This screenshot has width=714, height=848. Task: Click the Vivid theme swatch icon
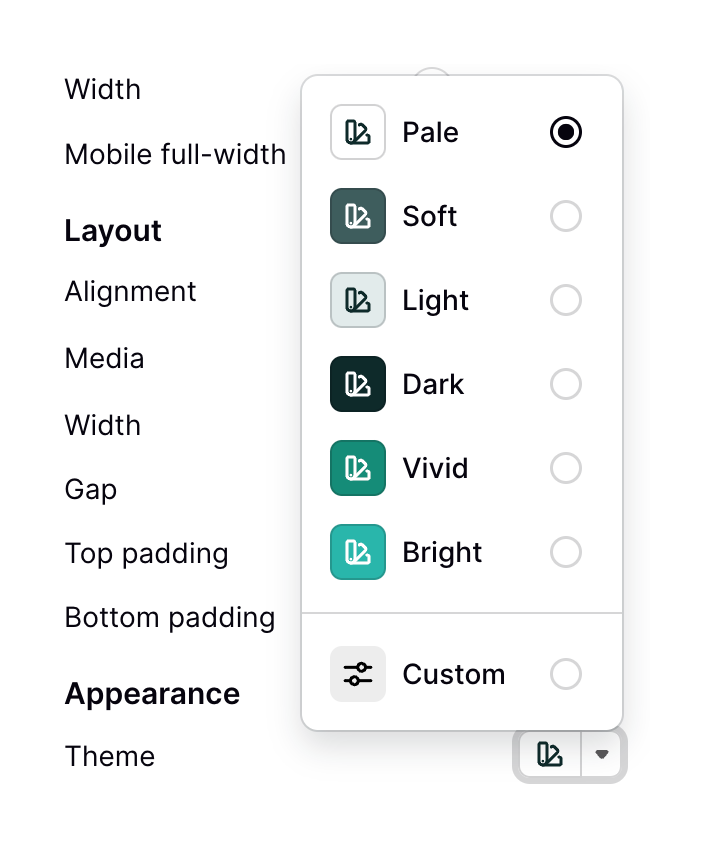tap(357, 468)
